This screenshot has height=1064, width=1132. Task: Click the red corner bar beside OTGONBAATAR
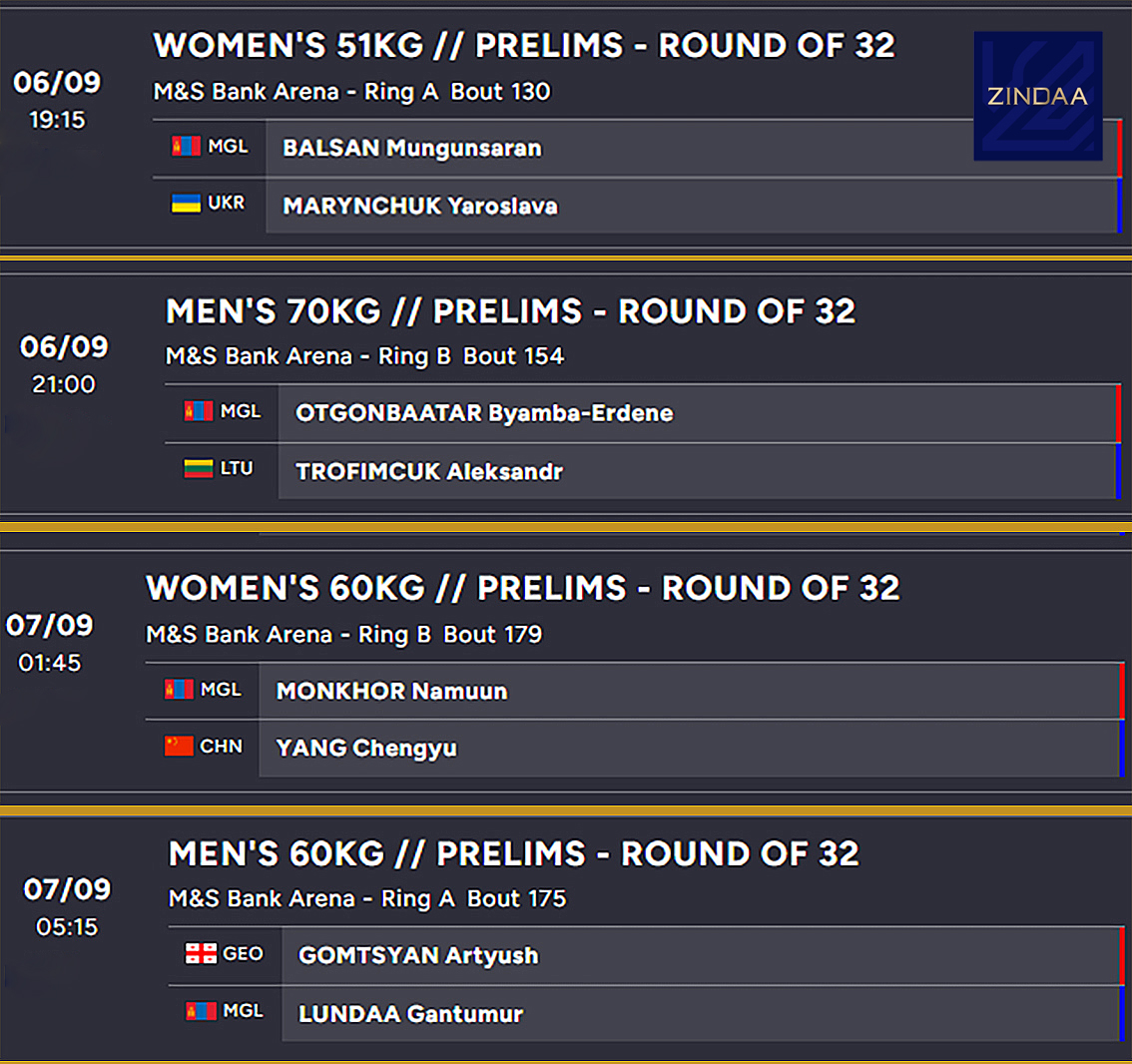[x=1118, y=413]
